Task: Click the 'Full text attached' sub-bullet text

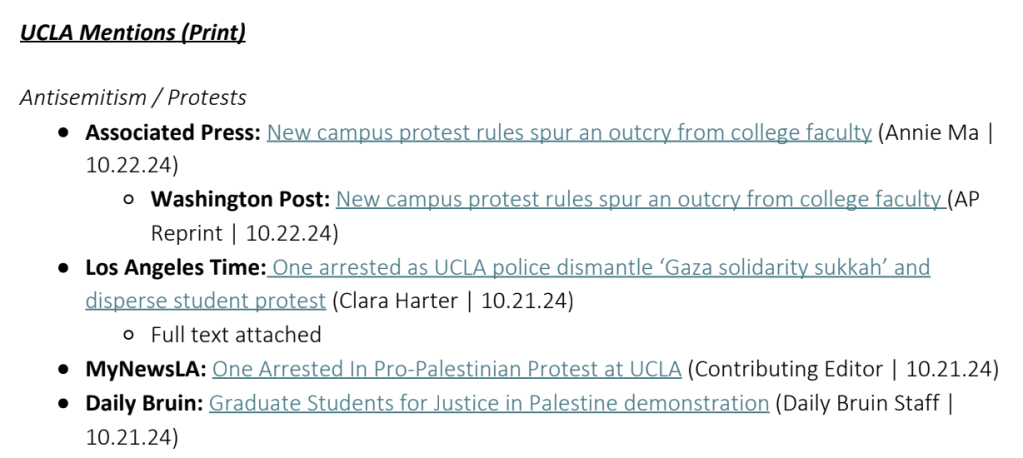Action: tap(236, 335)
